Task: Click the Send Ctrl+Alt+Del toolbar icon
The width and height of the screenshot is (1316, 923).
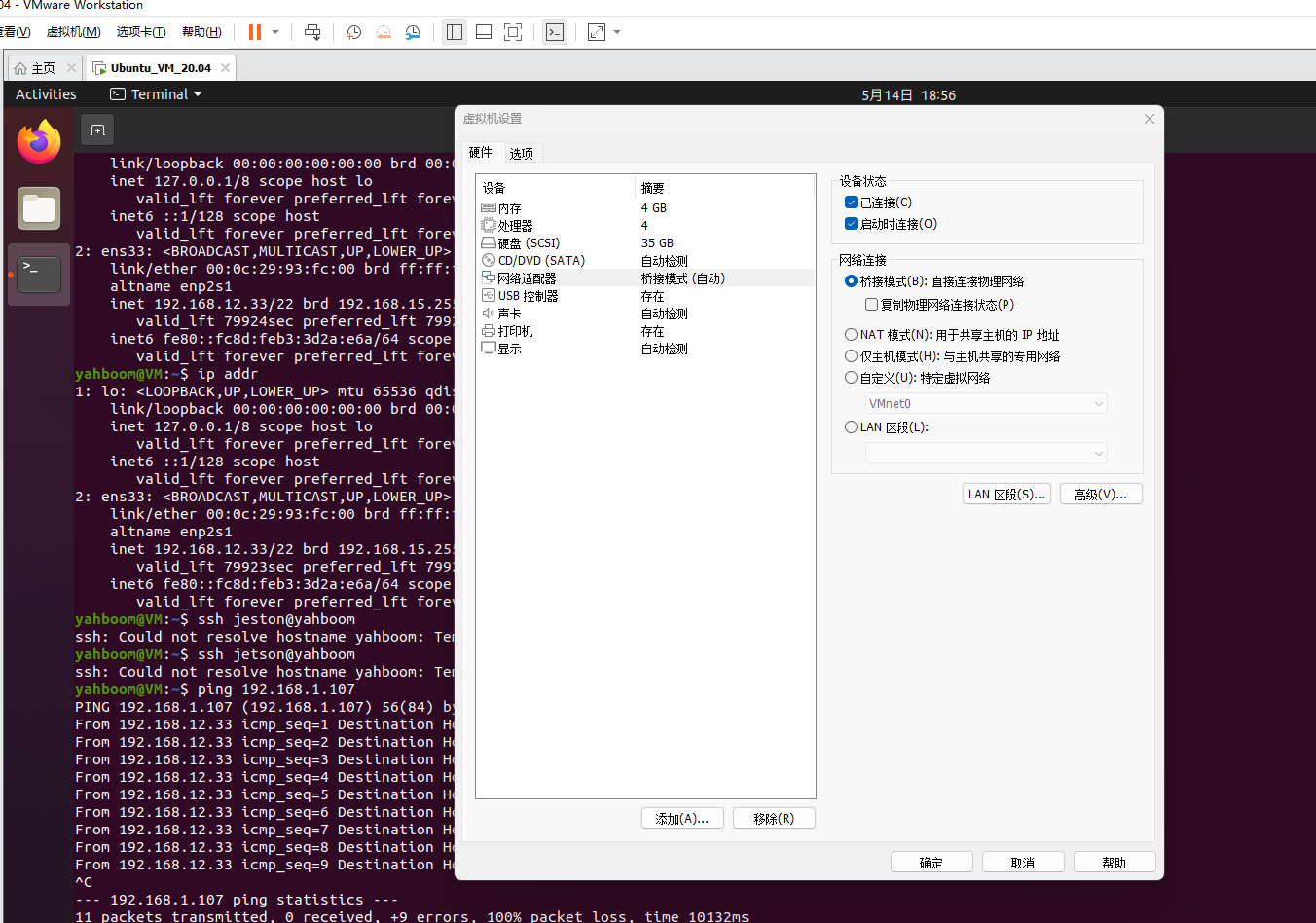Action: [x=312, y=32]
